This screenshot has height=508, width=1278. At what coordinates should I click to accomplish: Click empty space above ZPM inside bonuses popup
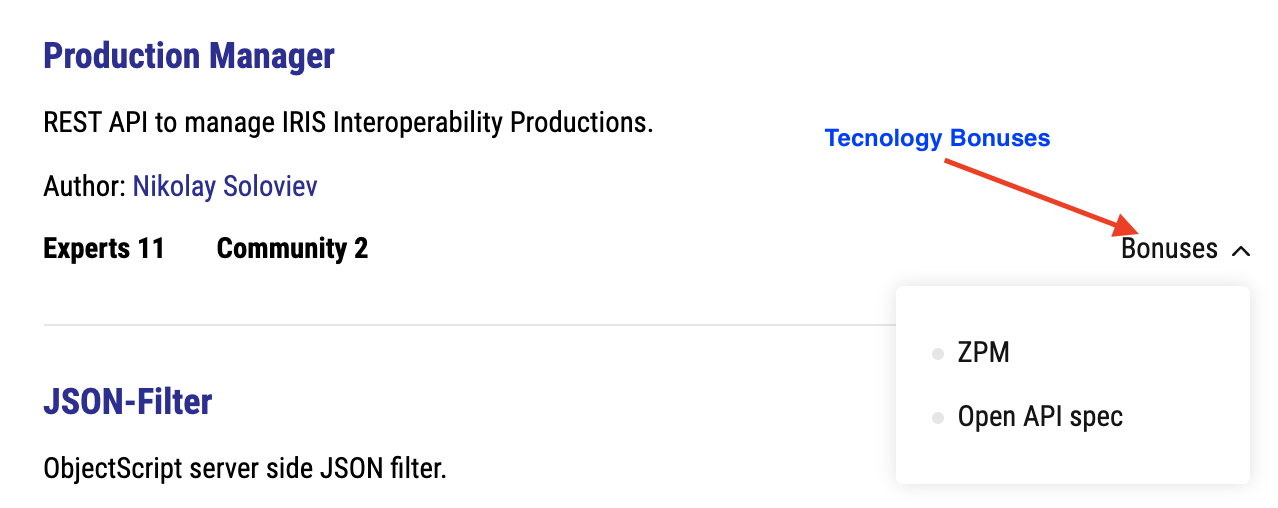[x=1072, y=308]
